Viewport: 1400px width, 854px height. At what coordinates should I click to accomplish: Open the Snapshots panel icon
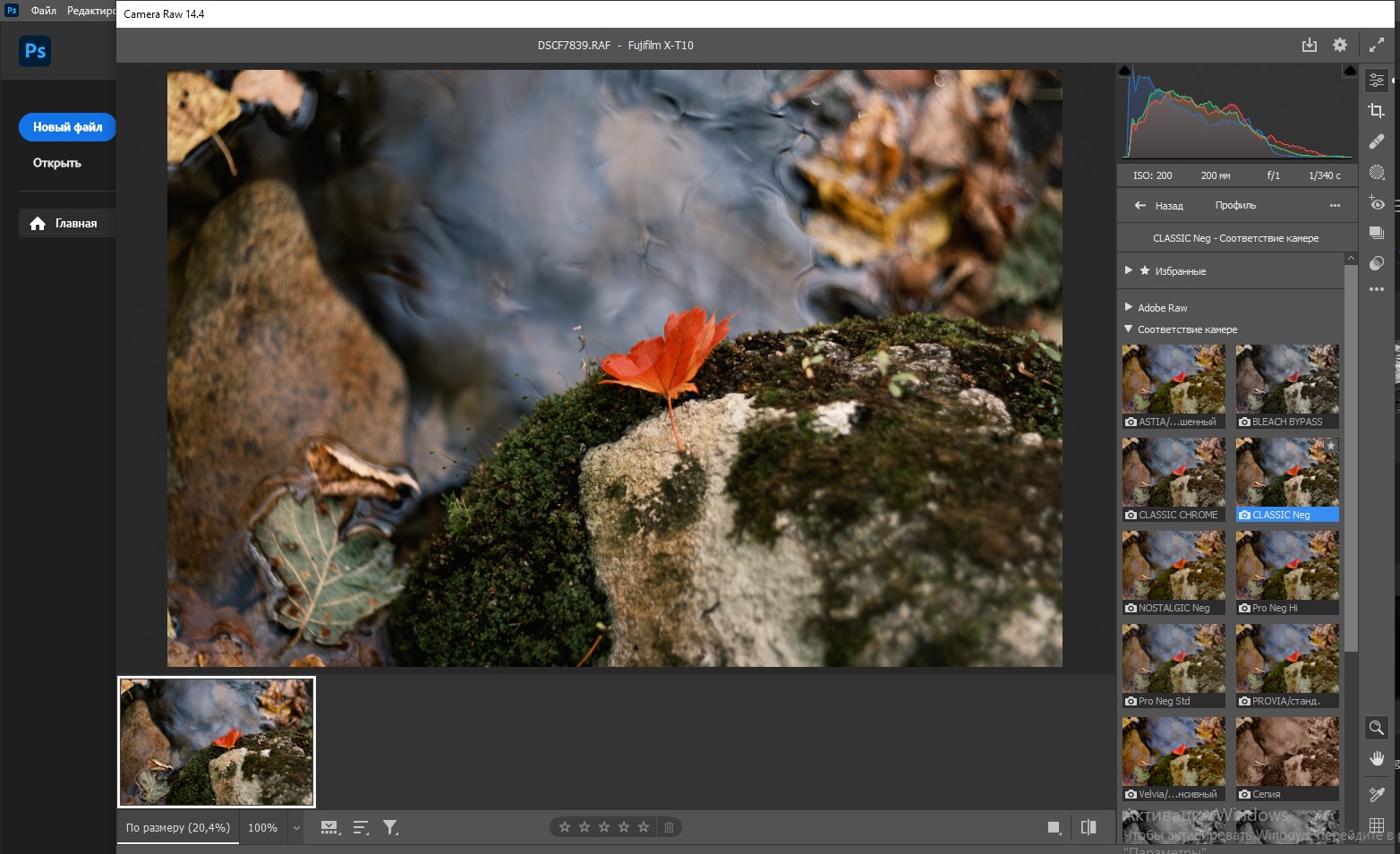[1377, 233]
